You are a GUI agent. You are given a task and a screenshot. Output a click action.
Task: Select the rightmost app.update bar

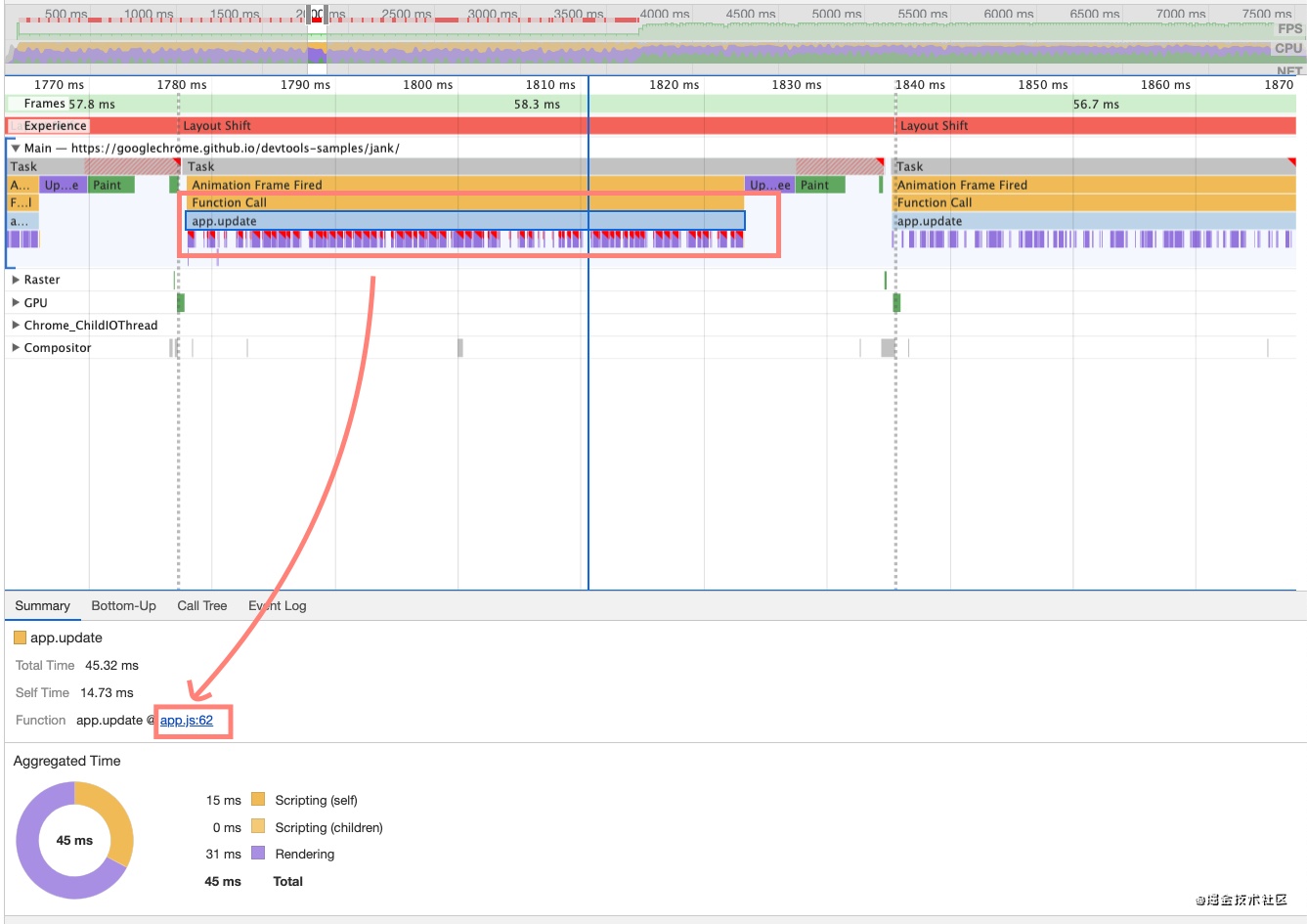[1095, 221]
